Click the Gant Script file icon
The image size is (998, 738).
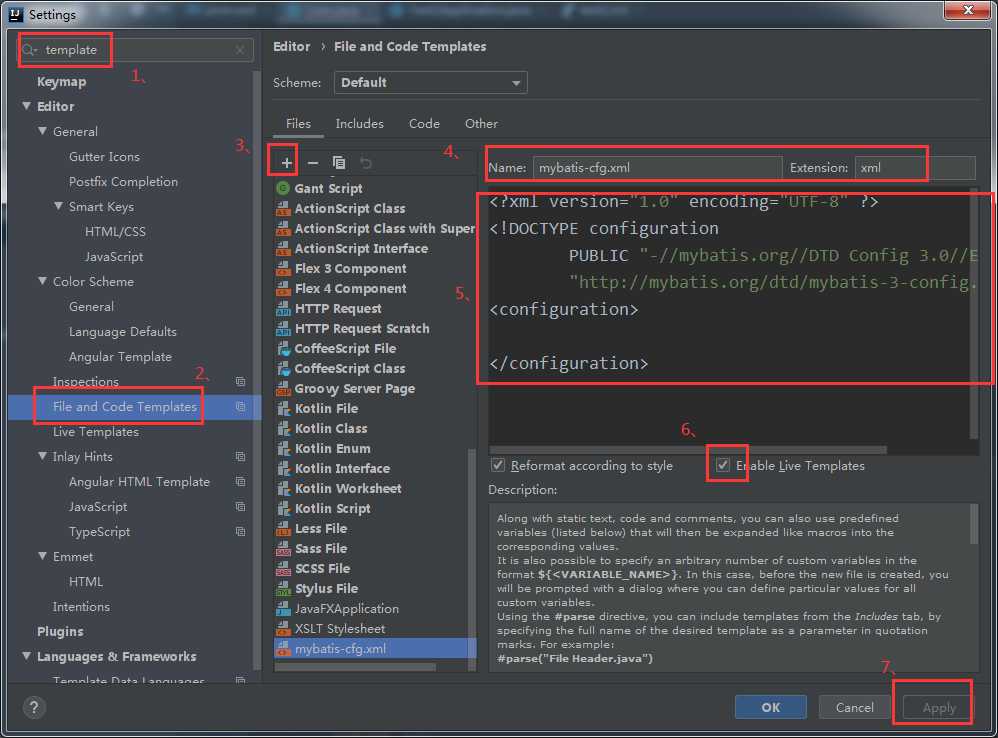pos(283,188)
